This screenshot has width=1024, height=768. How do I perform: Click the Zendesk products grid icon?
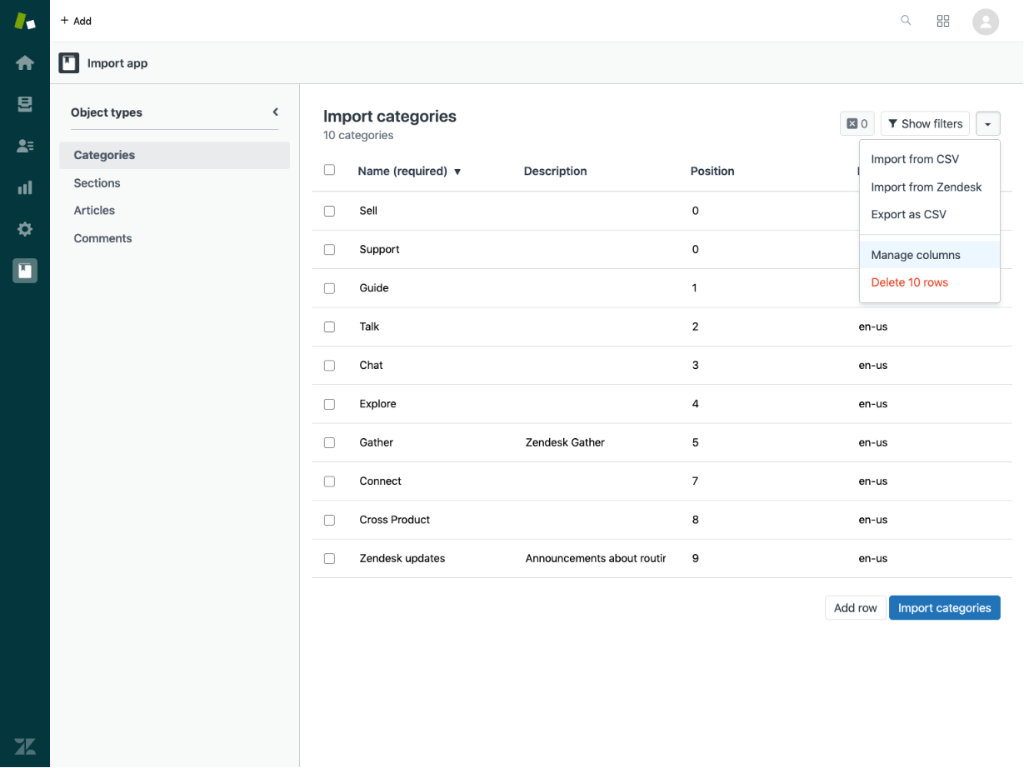click(943, 20)
